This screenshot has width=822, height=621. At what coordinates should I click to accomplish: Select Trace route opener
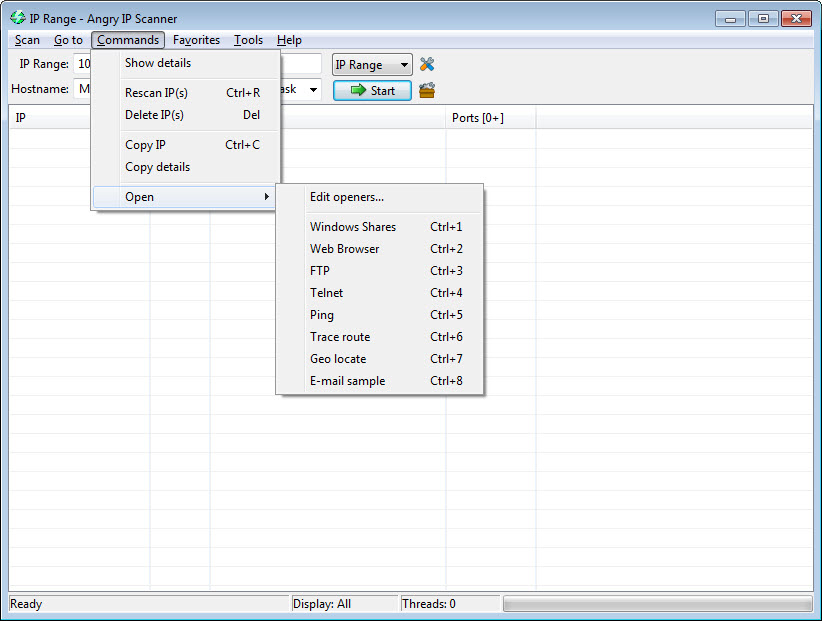coord(379,337)
